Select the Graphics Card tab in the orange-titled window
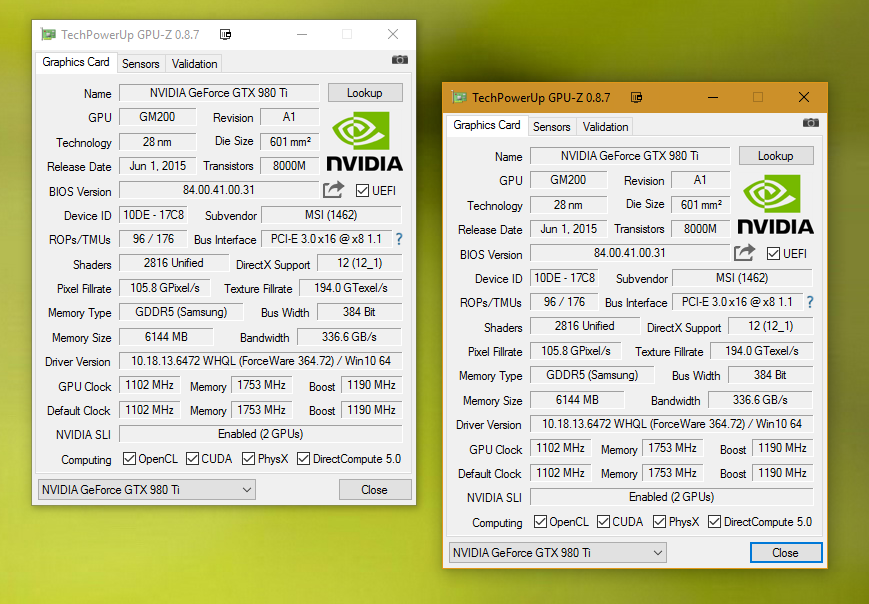The image size is (869, 604). pyautogui.click(x=487, y=125)
